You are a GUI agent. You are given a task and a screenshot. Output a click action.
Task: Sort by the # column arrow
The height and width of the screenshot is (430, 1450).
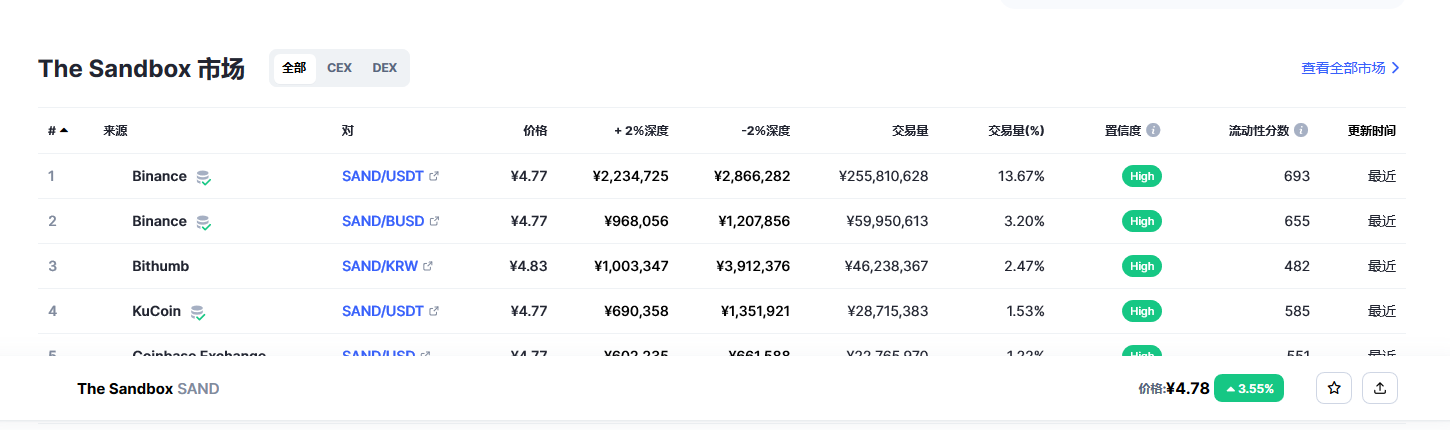64,130
